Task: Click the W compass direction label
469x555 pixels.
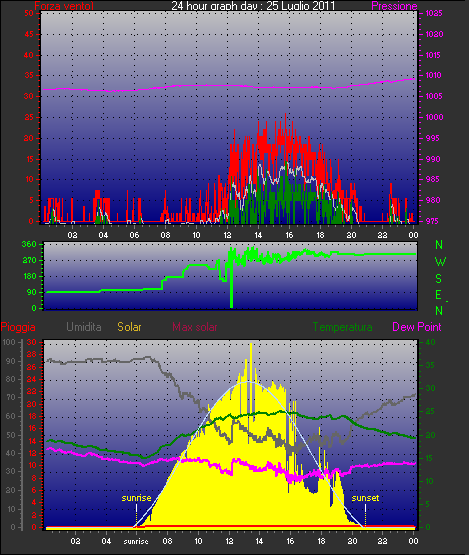Action: pyautogui.click(x=440, y=262)
